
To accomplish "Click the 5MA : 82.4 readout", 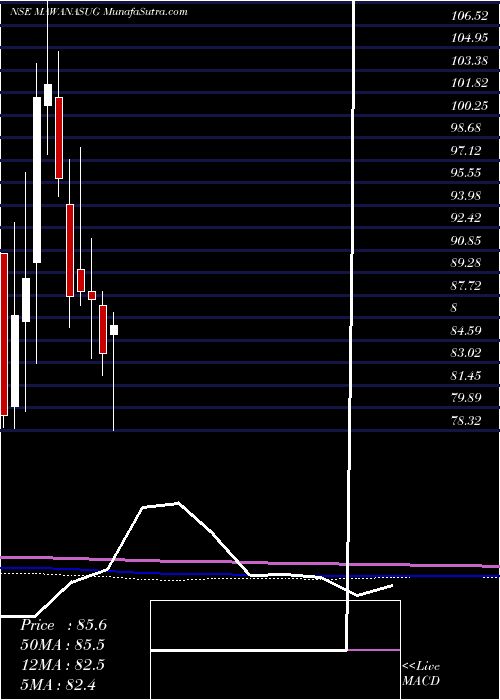I will click(x=58, y=684).
